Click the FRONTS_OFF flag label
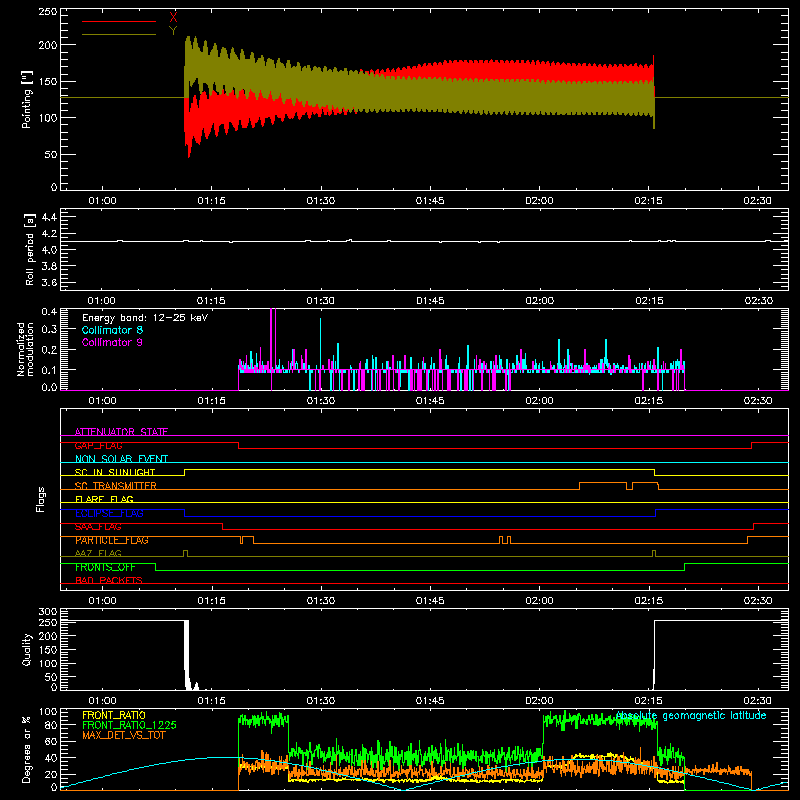 click(x=105, y=567)
